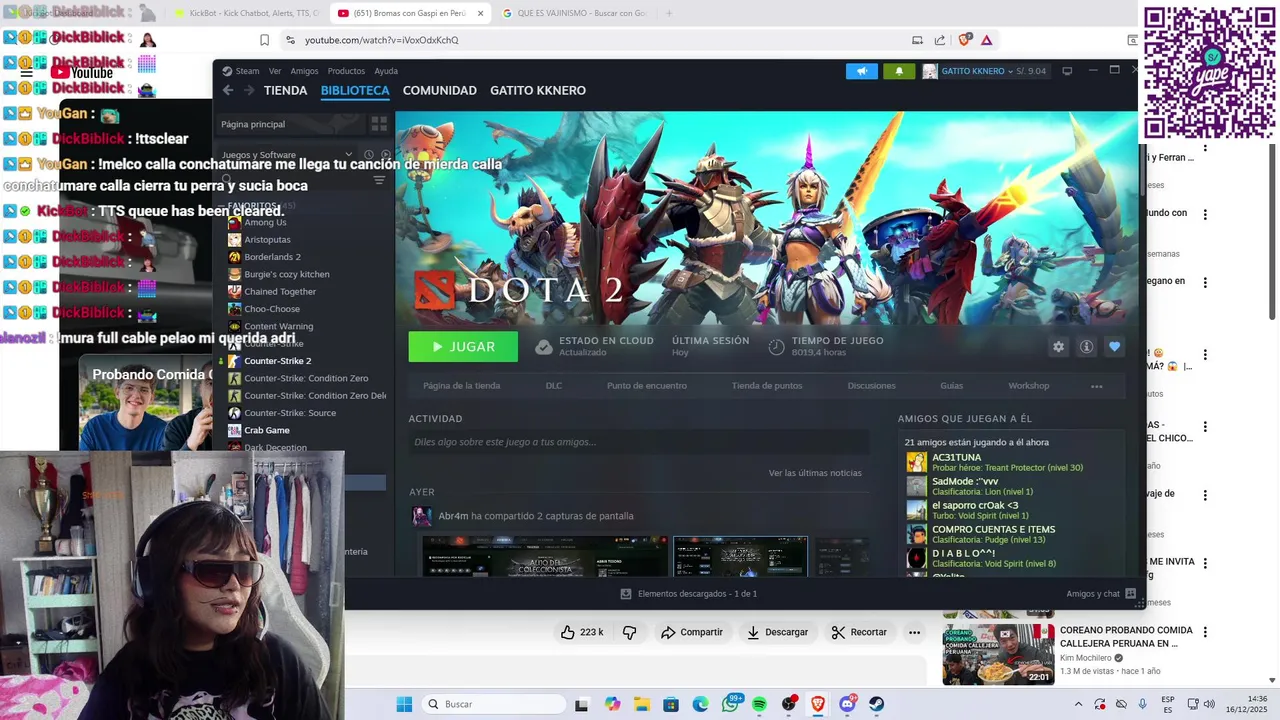This screenshot has height=720, width=1280.
Task: Open the Dota 2 DLC link
Action: (554, 386)
